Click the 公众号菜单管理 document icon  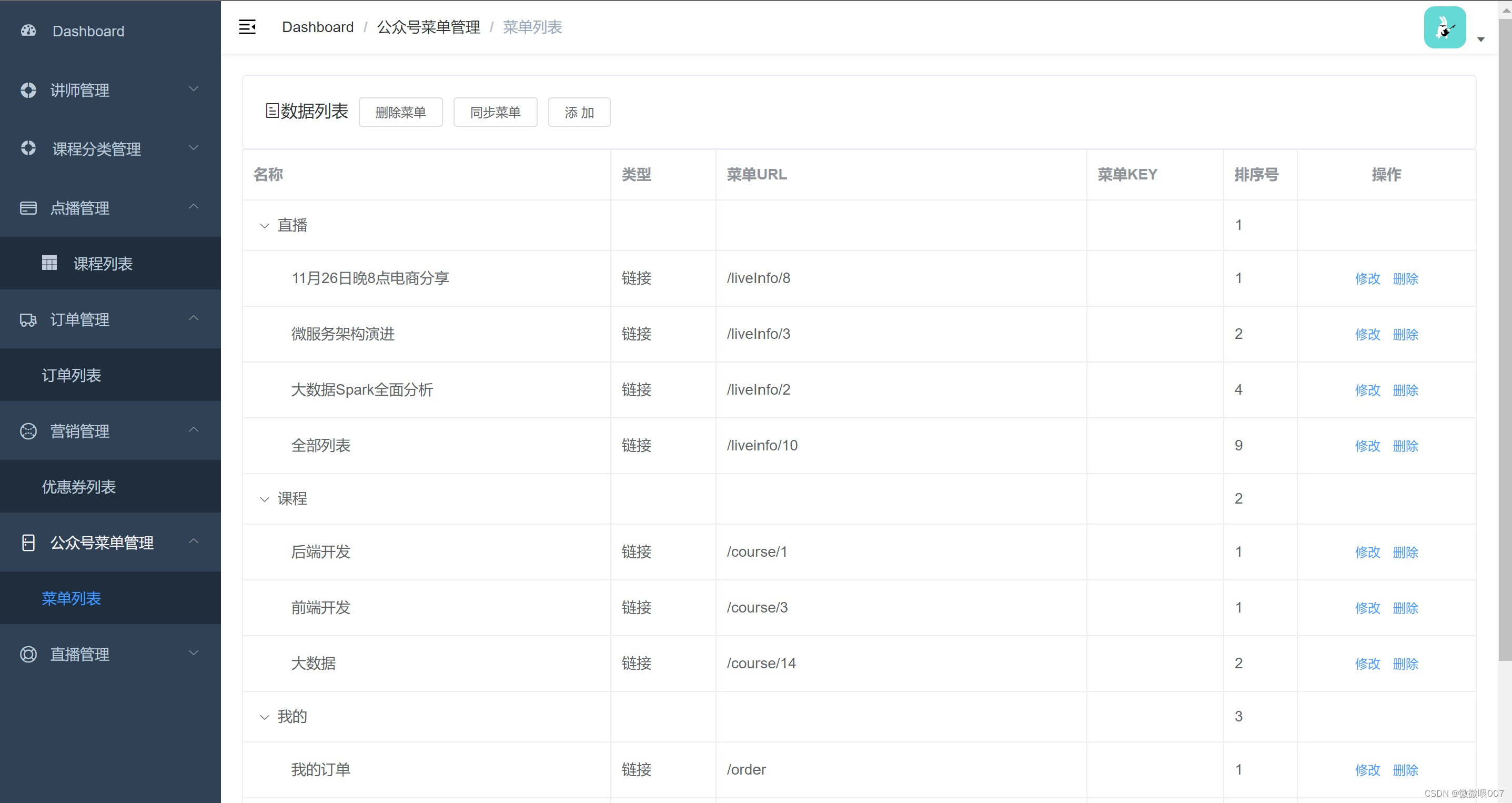(x=28, y=543)
